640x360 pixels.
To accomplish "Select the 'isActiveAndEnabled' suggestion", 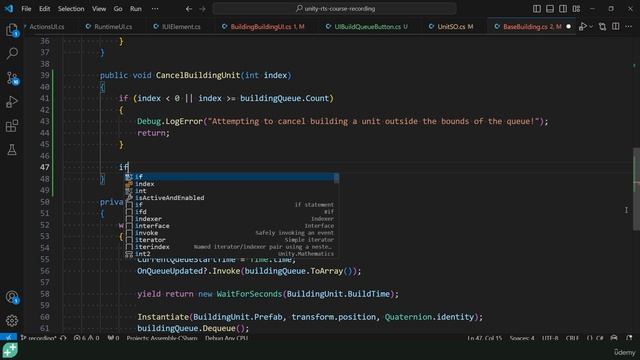I will (231, 198).
